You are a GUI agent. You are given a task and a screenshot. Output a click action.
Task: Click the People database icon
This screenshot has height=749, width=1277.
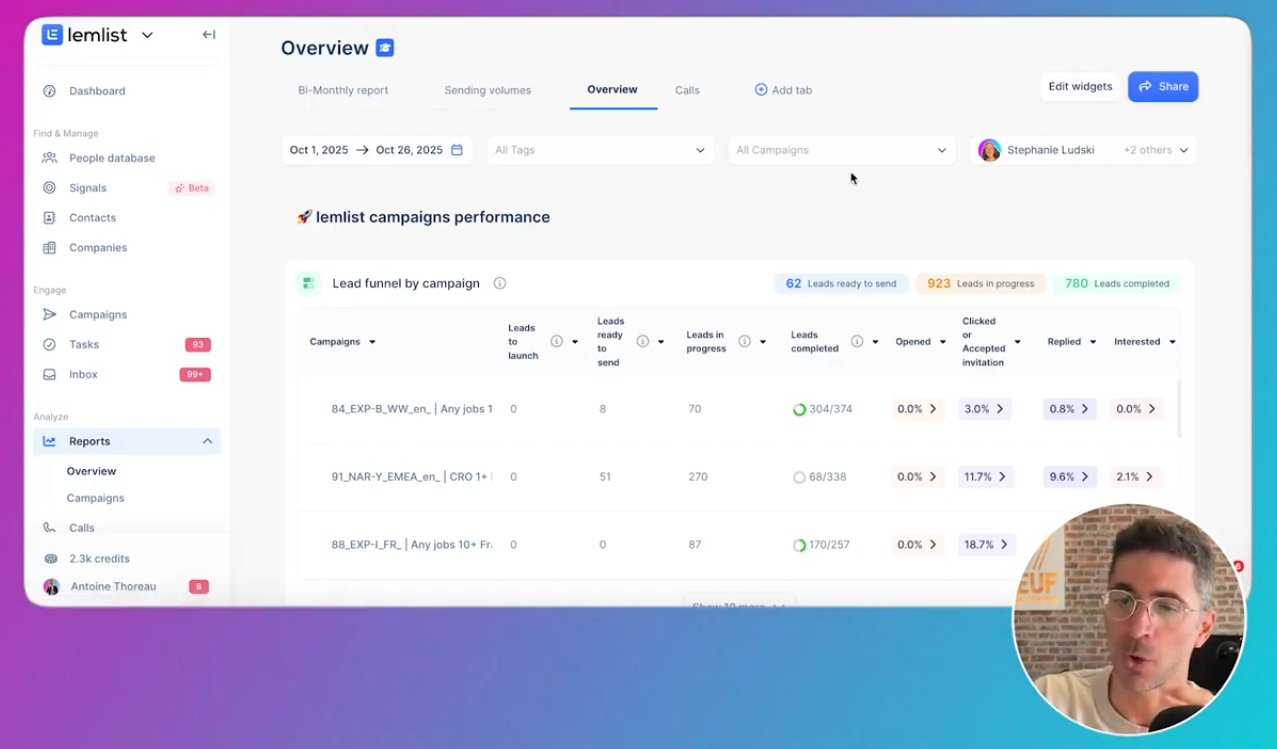coord(49,158)
